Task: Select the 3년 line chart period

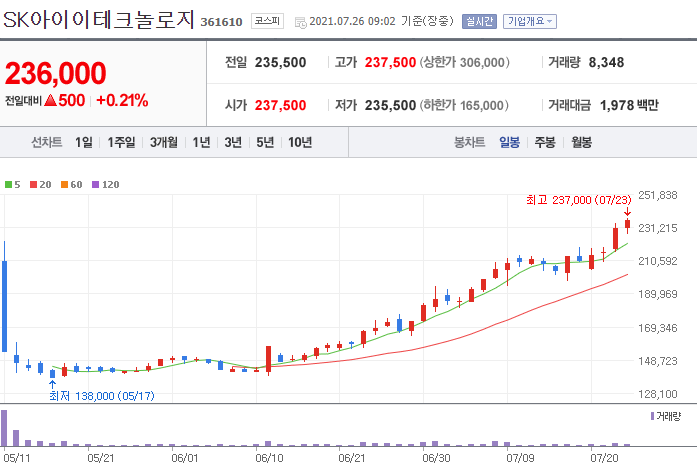Action: [x=233, y=142]
